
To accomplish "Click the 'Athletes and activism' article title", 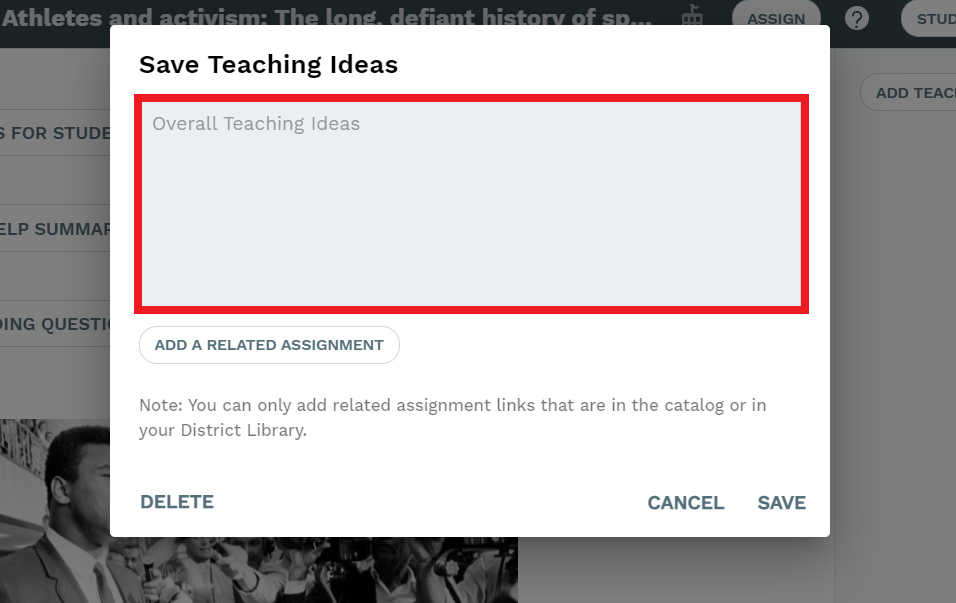I will (327, 16).
